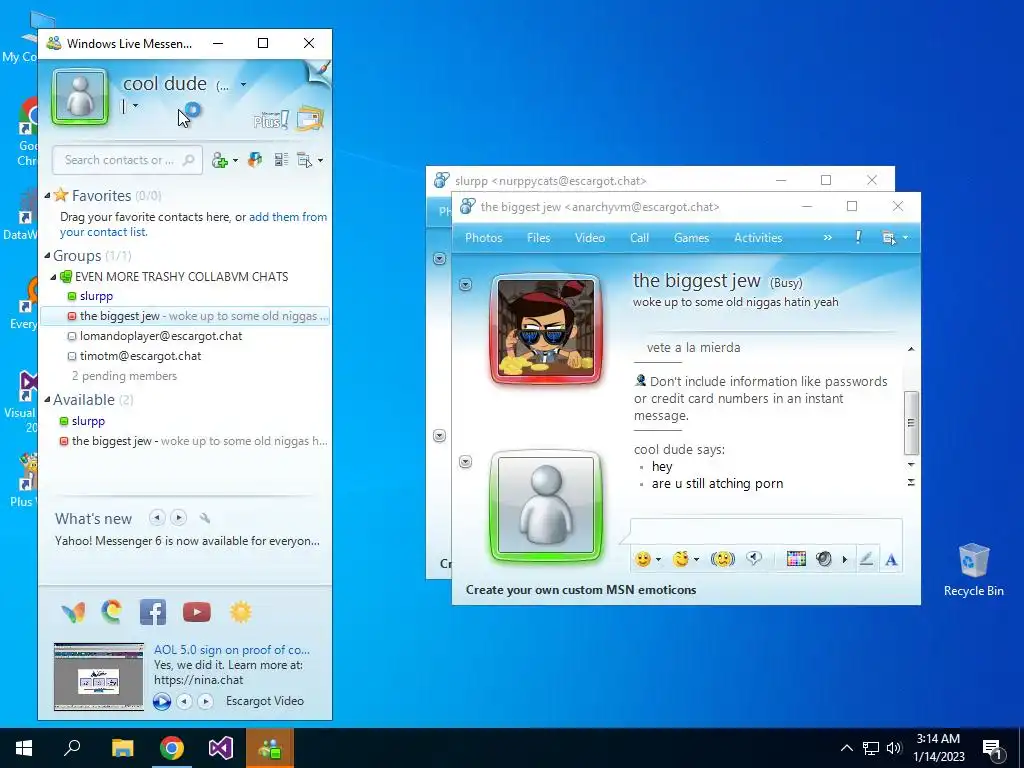This screenshot has height=768, width=1024.
Task: Open the show menu dropdown arrow in Messenger
Action: [x=320, y=161]
